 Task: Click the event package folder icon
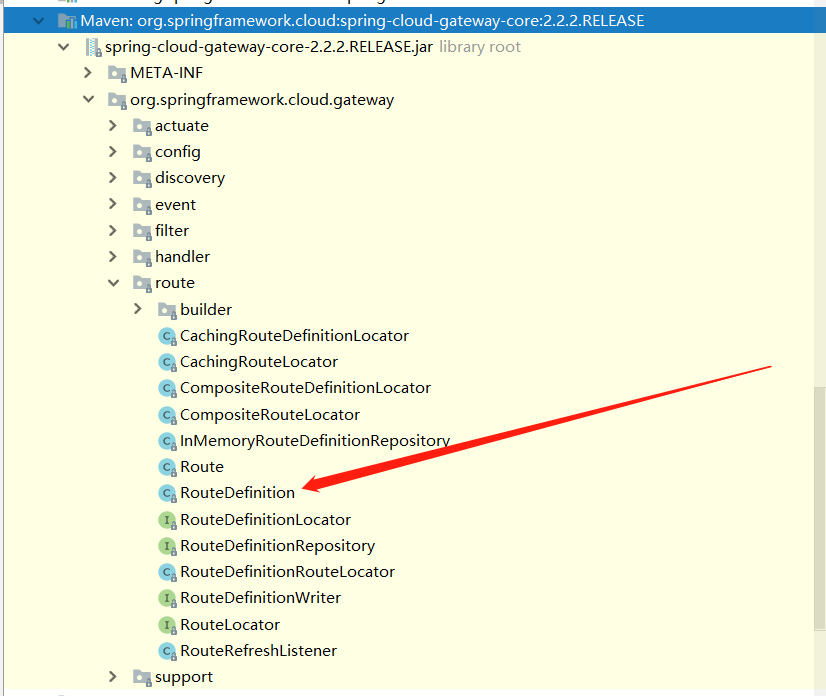(x=142, y=204)
